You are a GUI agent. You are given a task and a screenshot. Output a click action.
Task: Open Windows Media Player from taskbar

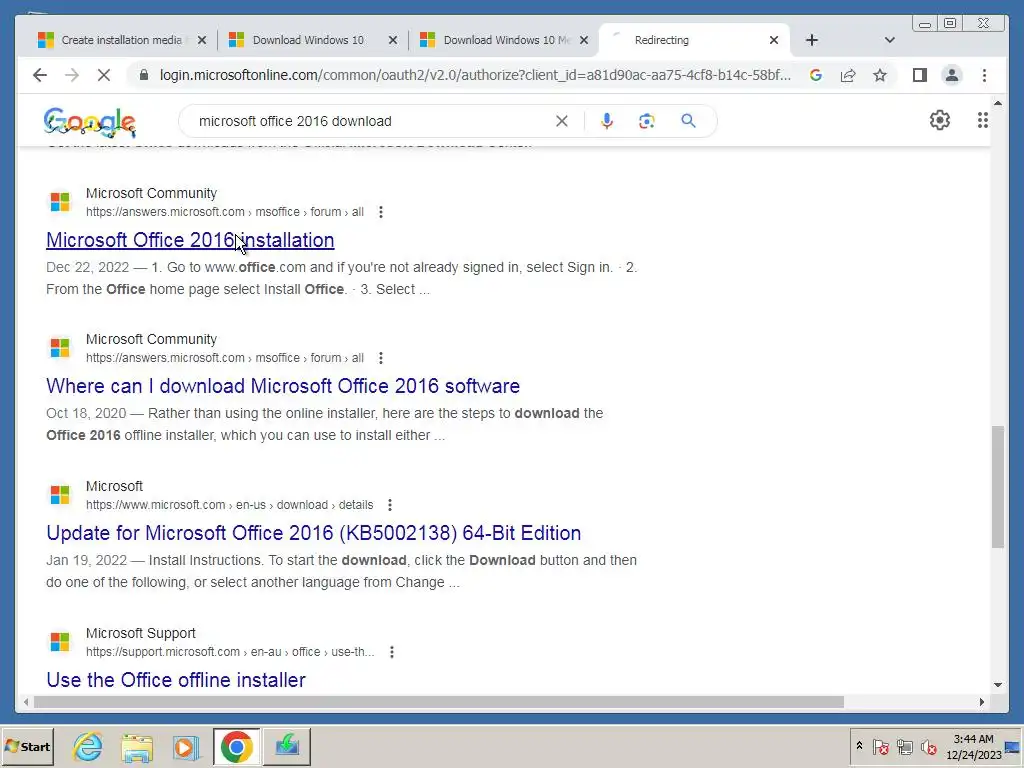(x=186, y=746)
